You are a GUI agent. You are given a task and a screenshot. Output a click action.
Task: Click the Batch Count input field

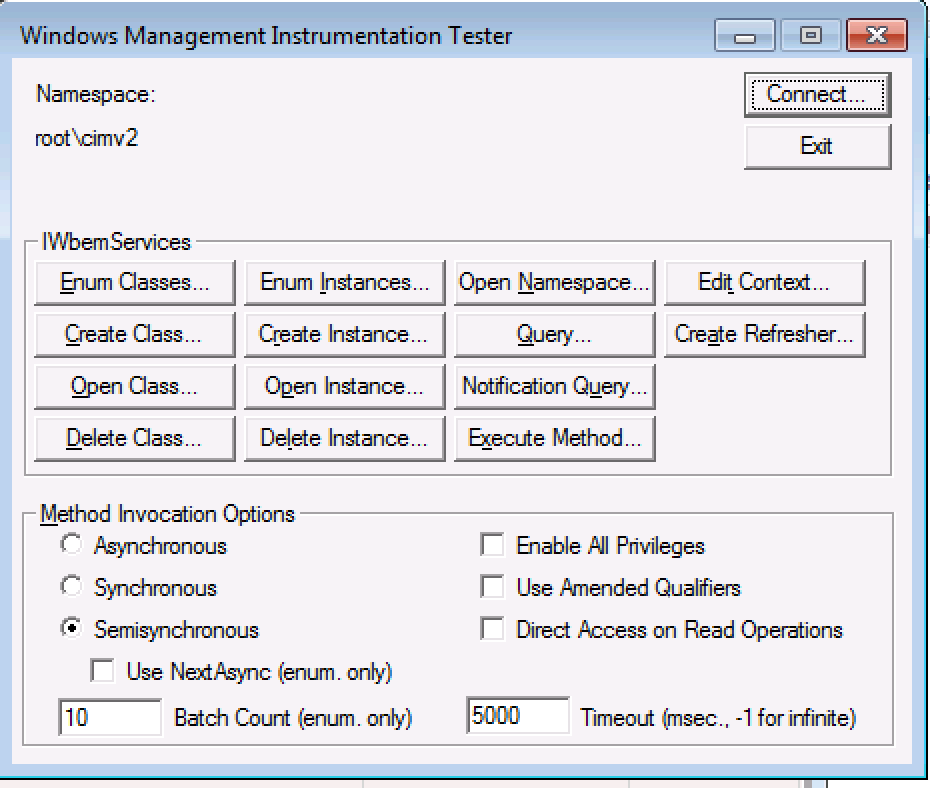(110, 717)
